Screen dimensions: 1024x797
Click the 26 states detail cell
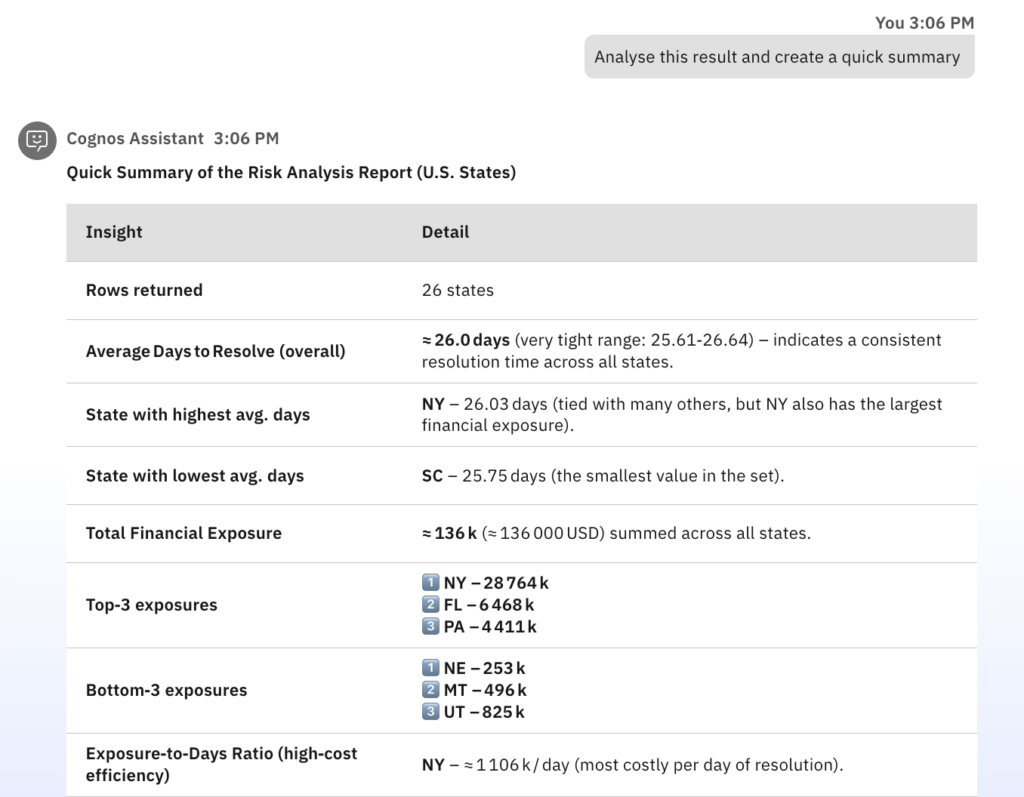457,290
